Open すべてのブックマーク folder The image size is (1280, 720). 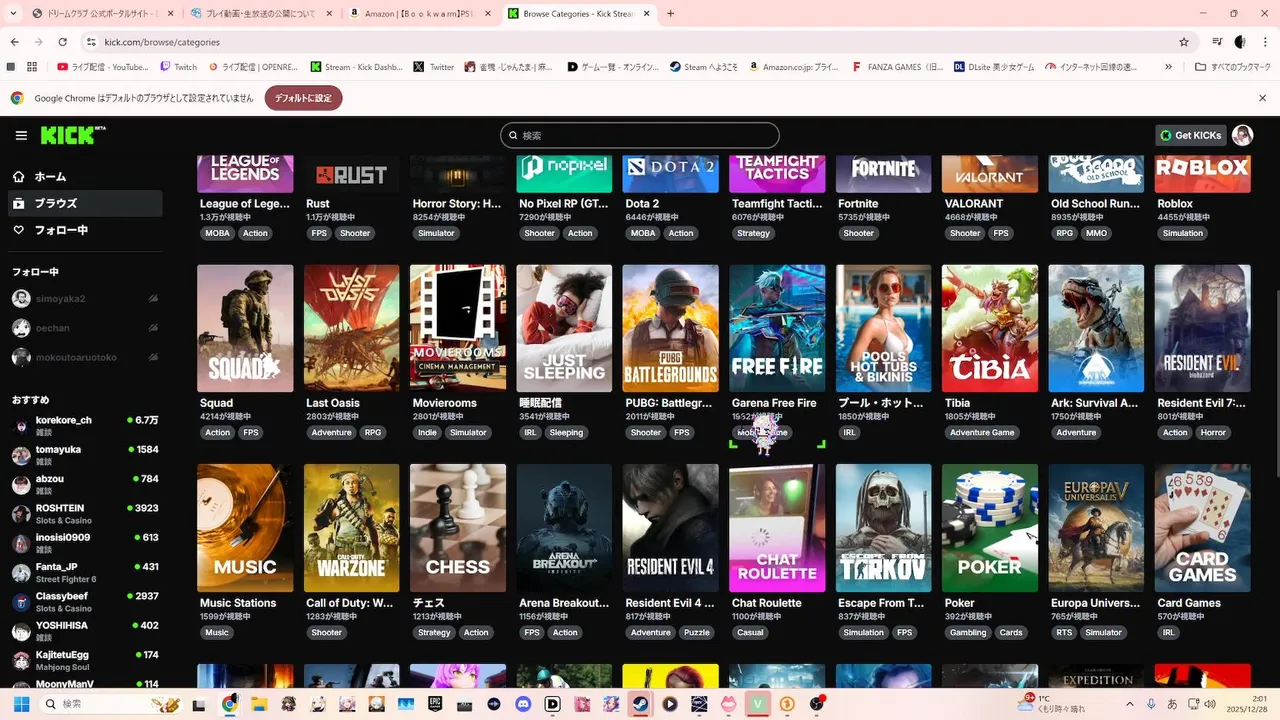click(x=1233, y=67)
